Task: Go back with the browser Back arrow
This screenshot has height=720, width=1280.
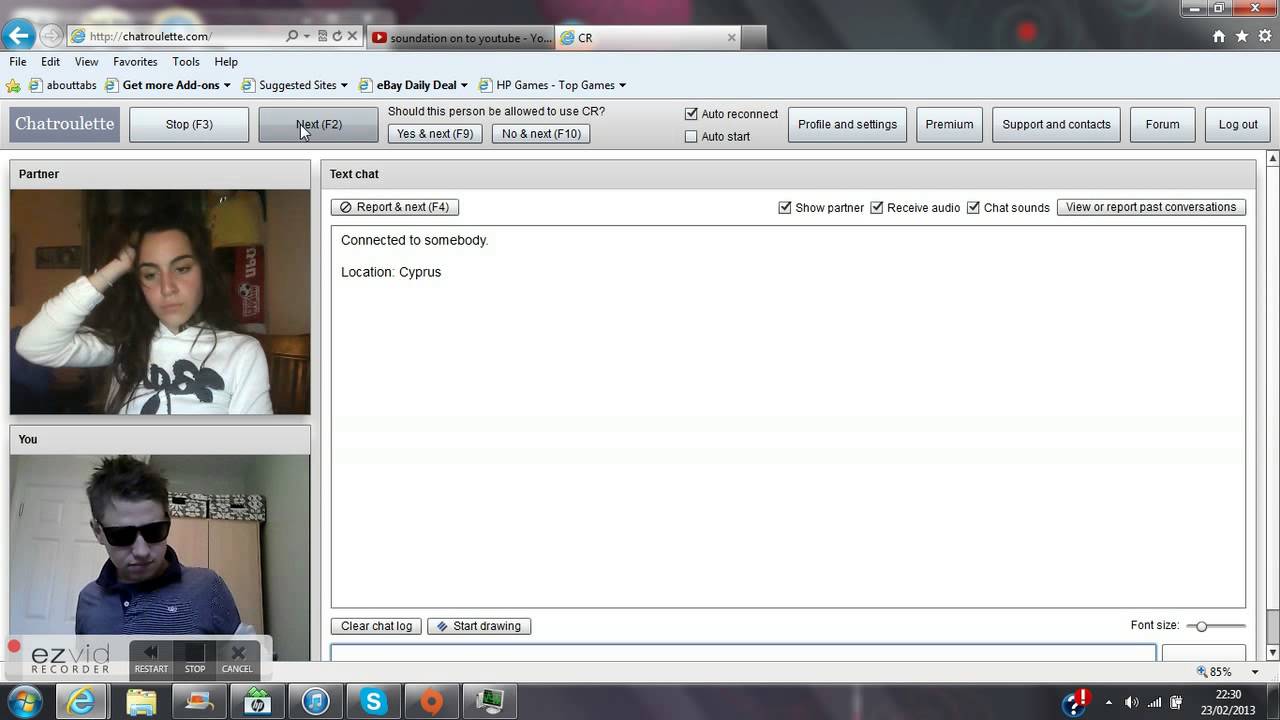Action: (19, 36)
